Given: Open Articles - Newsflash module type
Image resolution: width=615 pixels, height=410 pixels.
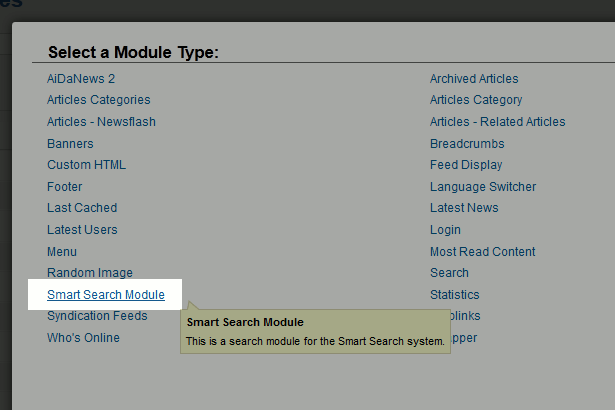Looking at the screenshot, I should (101, 122).
